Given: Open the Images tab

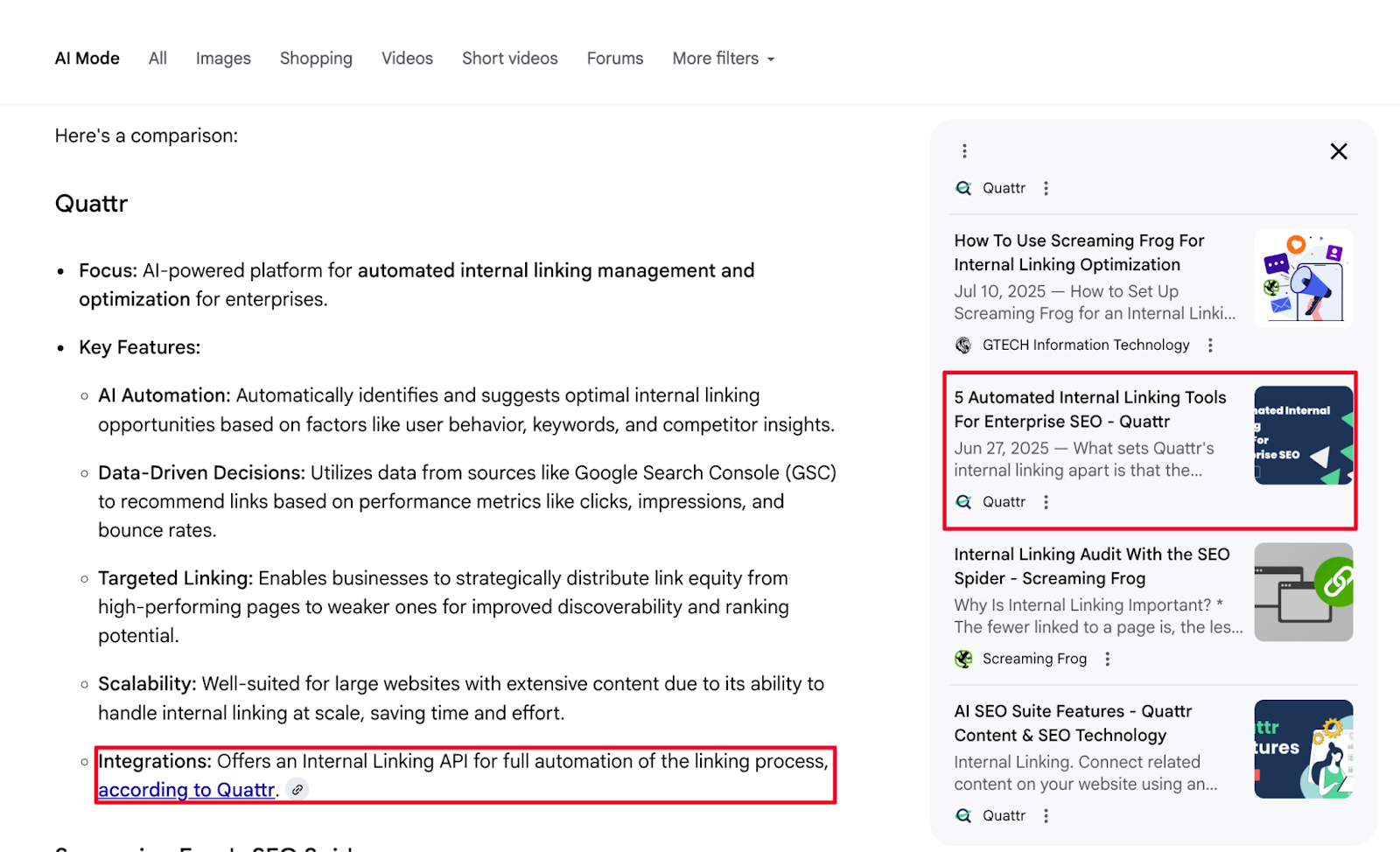Looking at the screenshot, I should (223, 59).
